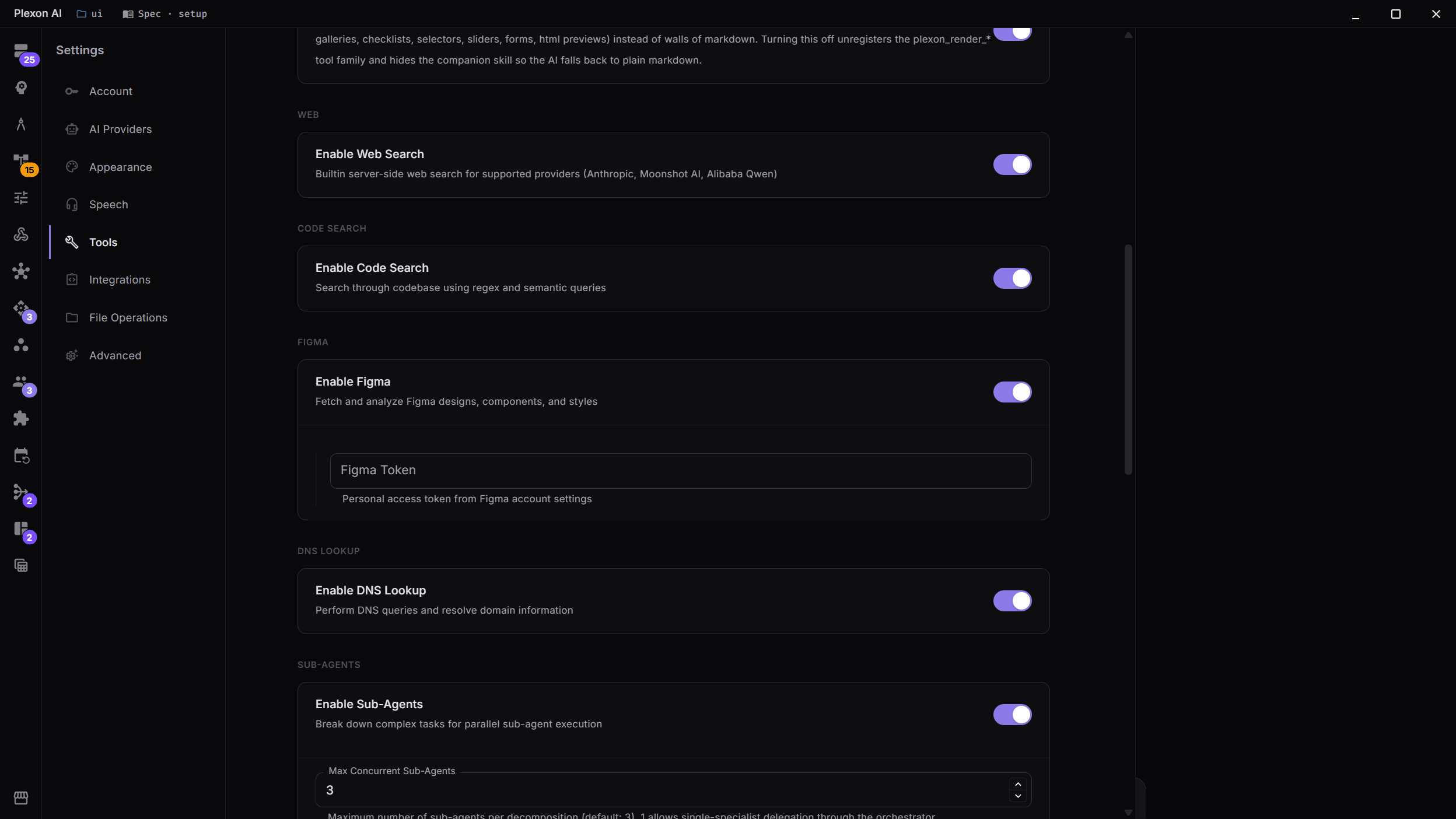Viewport: 1456px width, 819px height.
Task: Open the calendar schedule icon
Action: point(21,456)
